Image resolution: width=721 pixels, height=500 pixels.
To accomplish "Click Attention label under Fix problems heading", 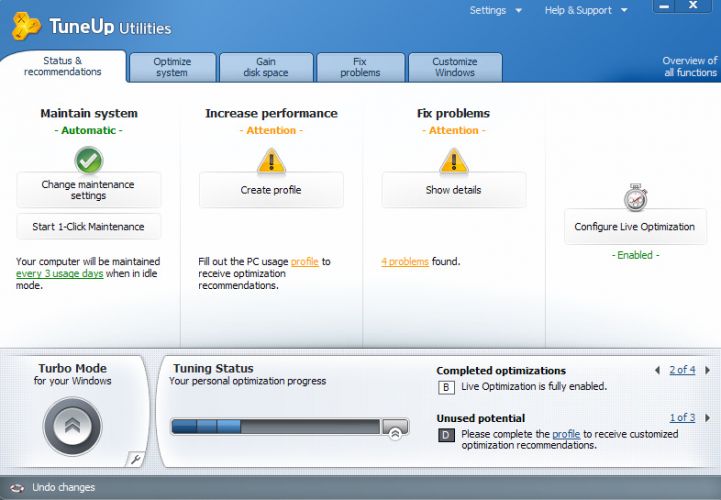I will 454,131.
